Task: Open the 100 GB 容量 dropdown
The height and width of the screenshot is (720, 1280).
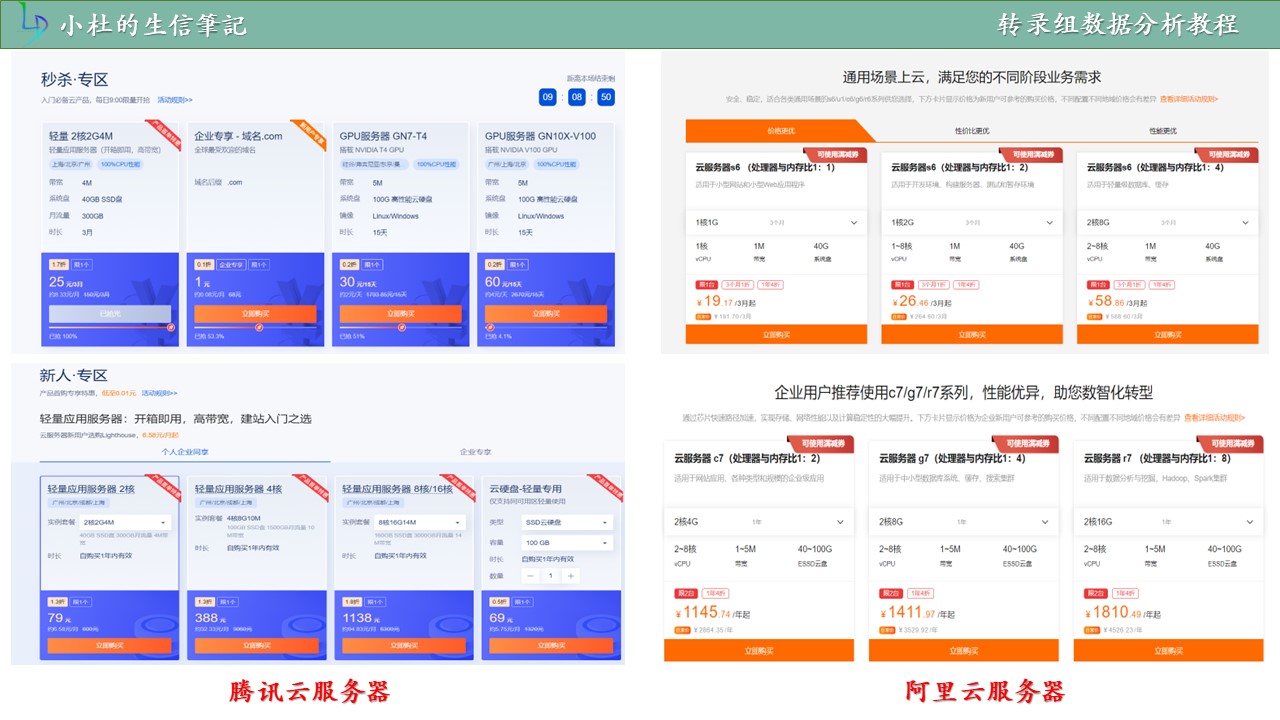Action: point(566,542)
